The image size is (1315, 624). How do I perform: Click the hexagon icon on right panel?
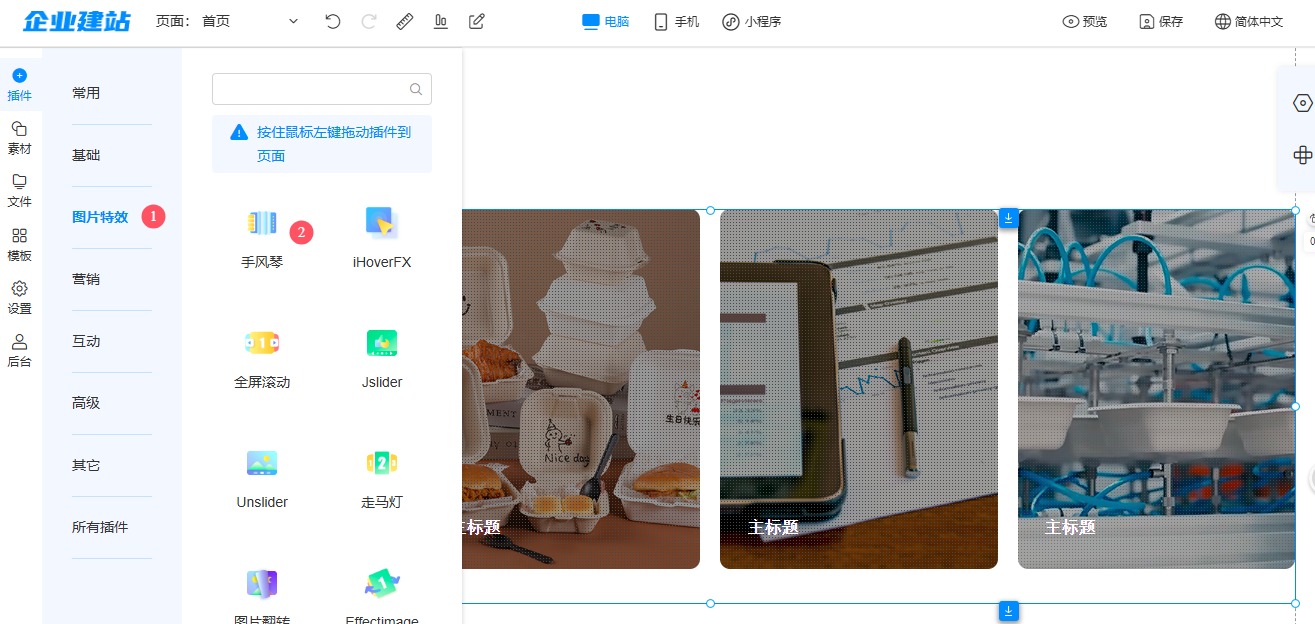pyautogui.click(x=1302, y=103)
